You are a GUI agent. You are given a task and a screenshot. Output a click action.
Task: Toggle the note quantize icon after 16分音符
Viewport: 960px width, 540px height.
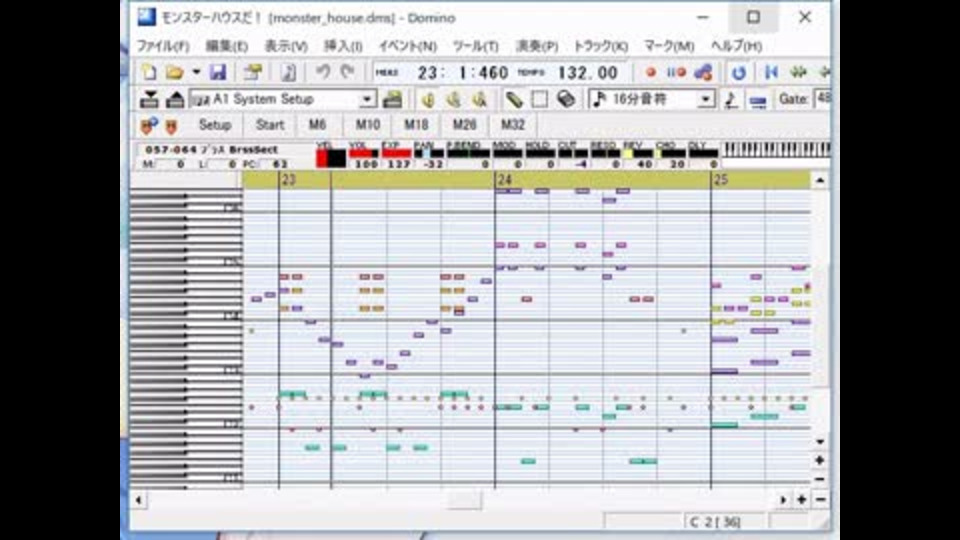pyautogui.click(x=731, y=99)
